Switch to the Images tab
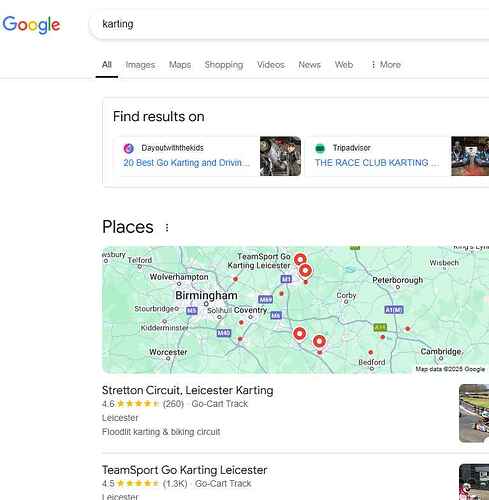 tap(140, 65)
